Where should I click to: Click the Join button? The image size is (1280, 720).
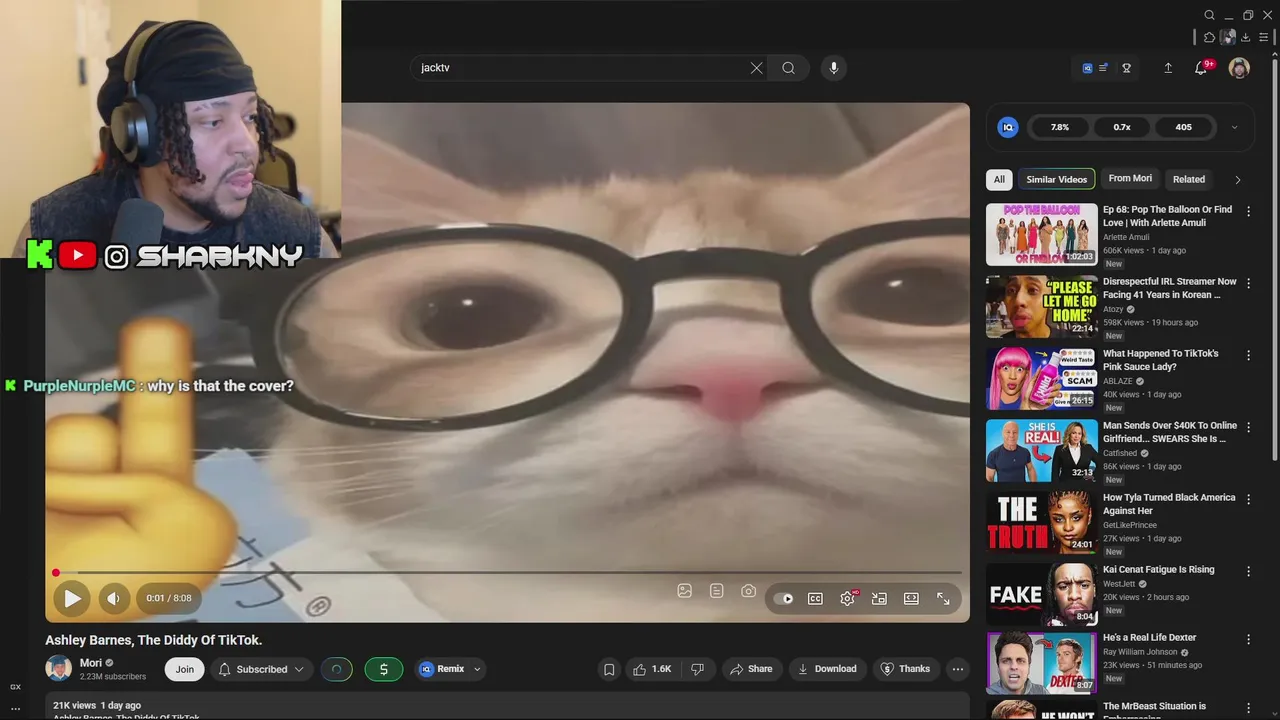tap(184, 669)
